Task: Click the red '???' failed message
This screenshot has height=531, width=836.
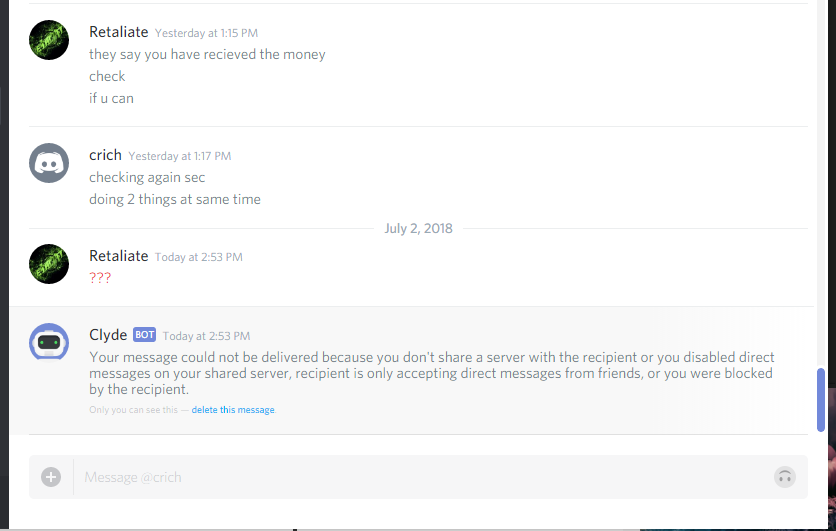Action: point(100,278)
